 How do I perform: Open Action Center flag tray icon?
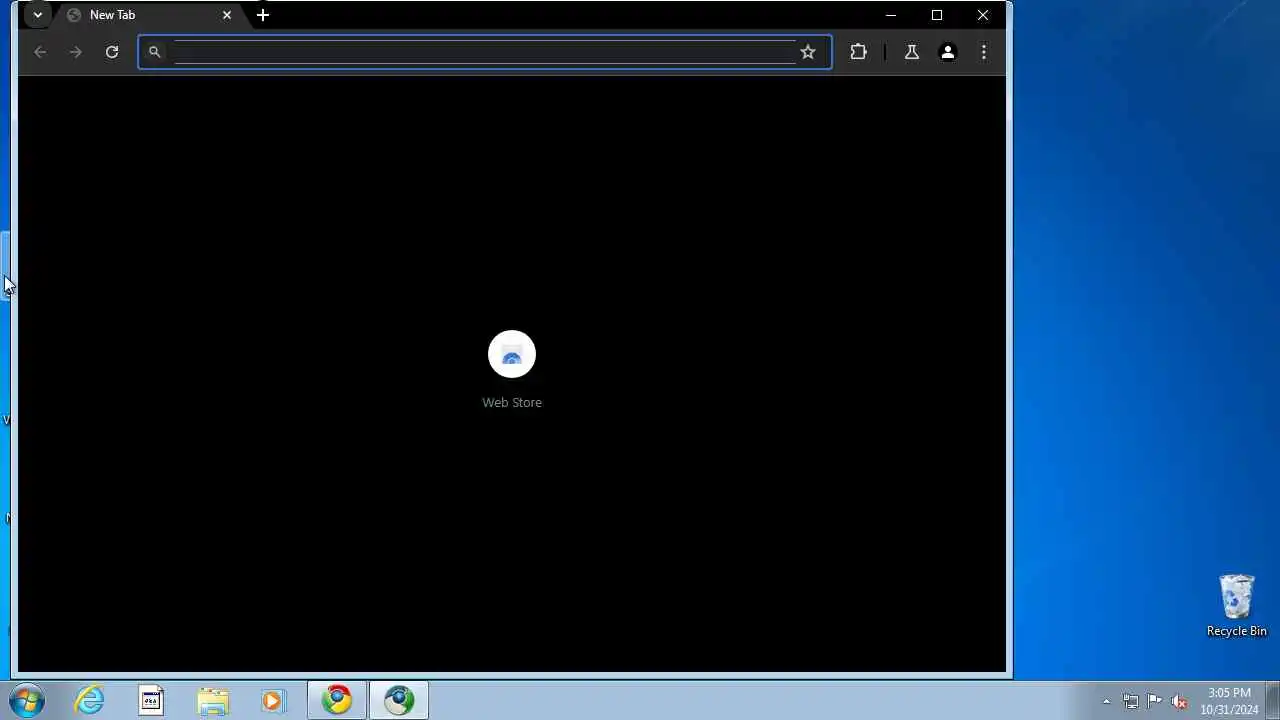click(1155, 701)
